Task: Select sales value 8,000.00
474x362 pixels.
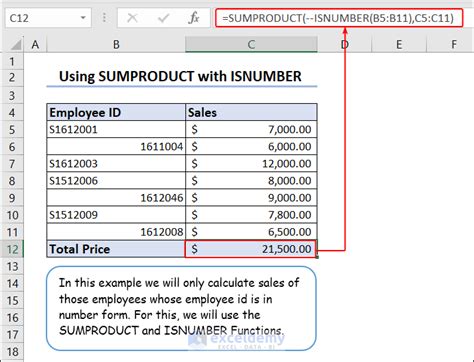Action: (x=251, y=181)
